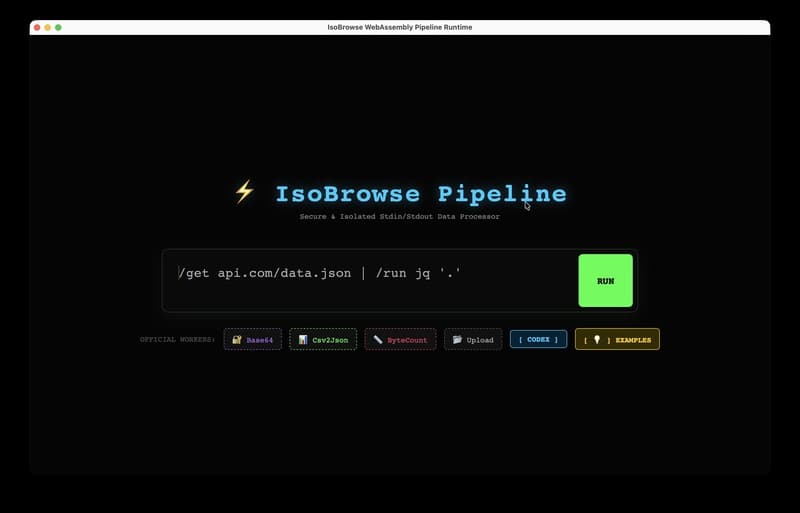Viewport: 800px width, 513px height.
Task: Select the Base64 worker chip
Action: pyautogui.click(x=253, y=339)
